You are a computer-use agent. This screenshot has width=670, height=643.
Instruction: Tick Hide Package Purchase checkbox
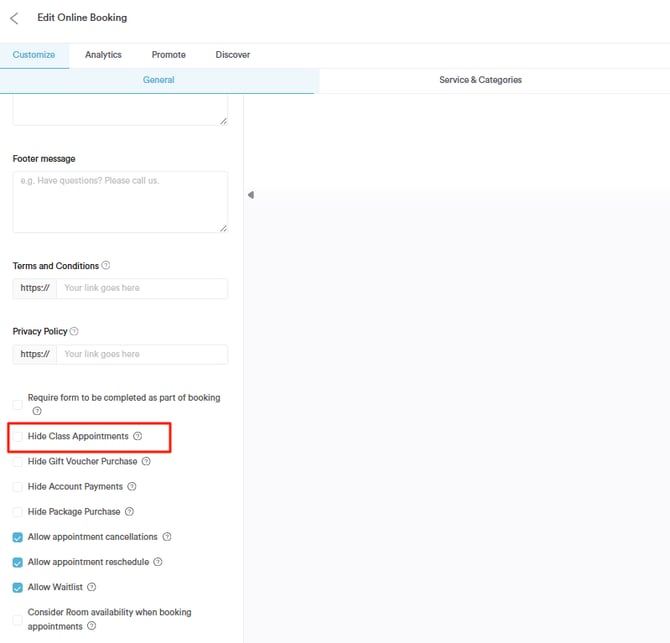[18, 512]
